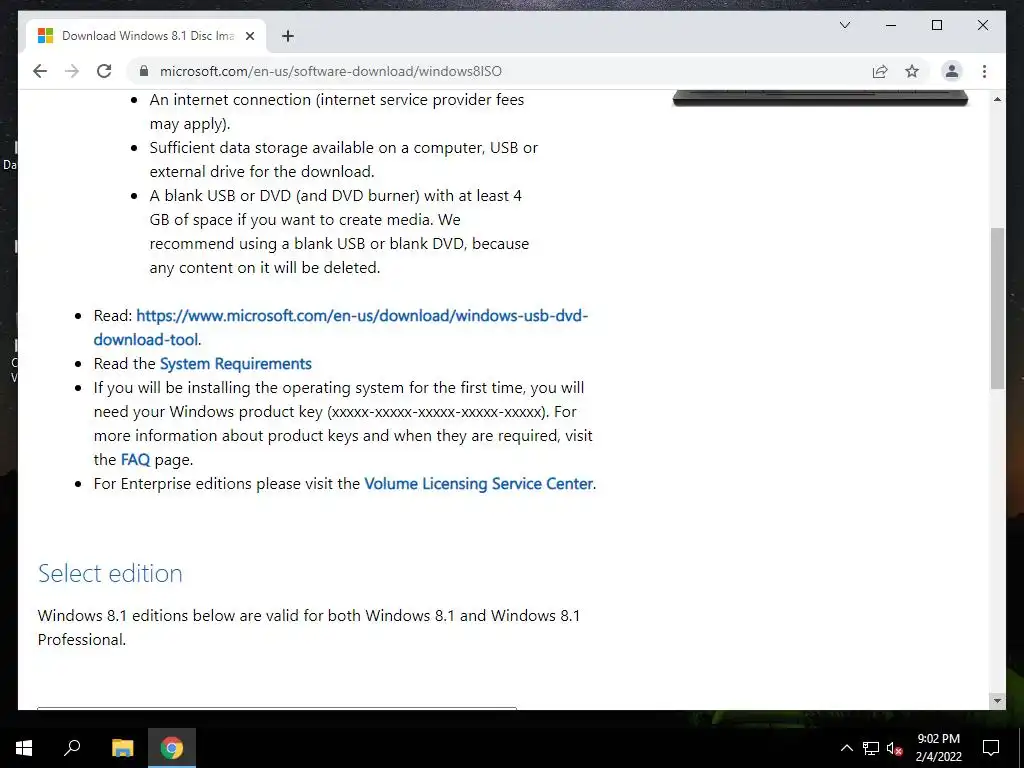Open the Chrome three-dot menu
This screenshot has width=1024, height=768.
coord(984,71)
